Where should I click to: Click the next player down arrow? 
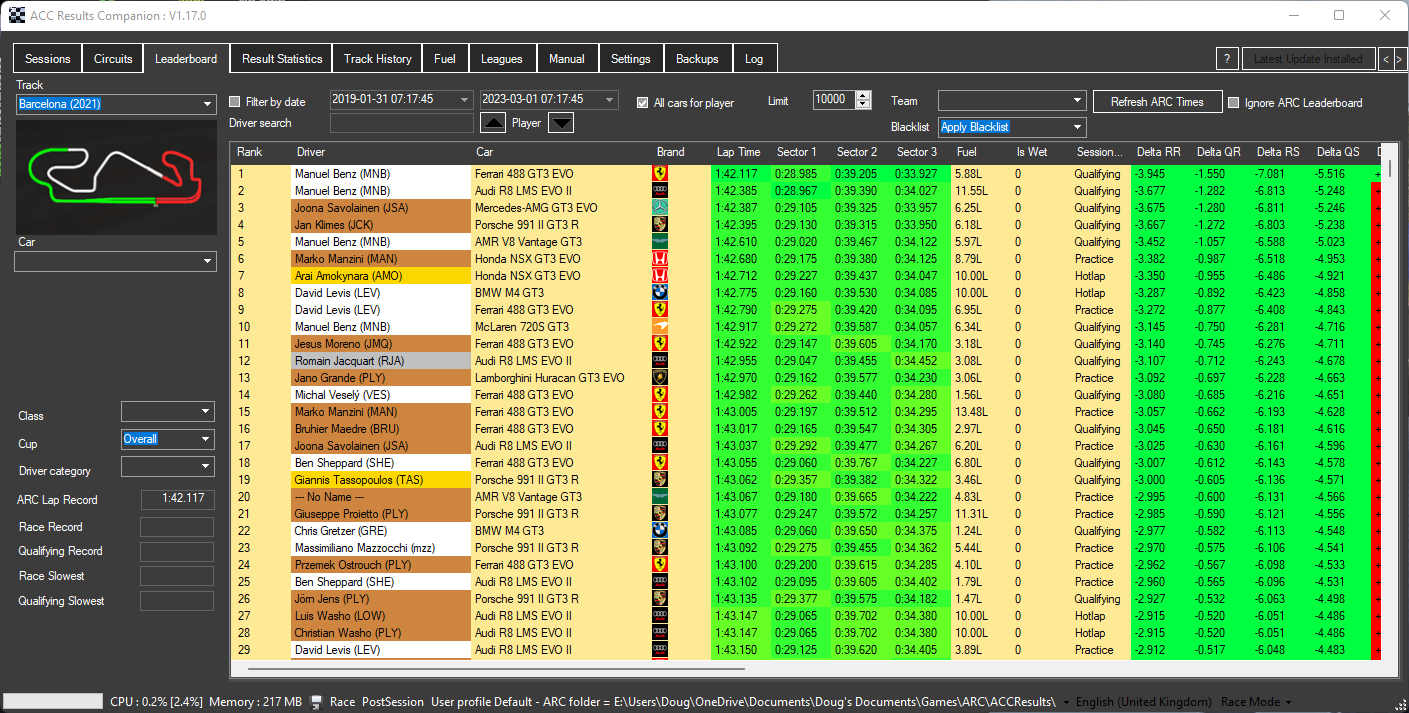point(561,123)
